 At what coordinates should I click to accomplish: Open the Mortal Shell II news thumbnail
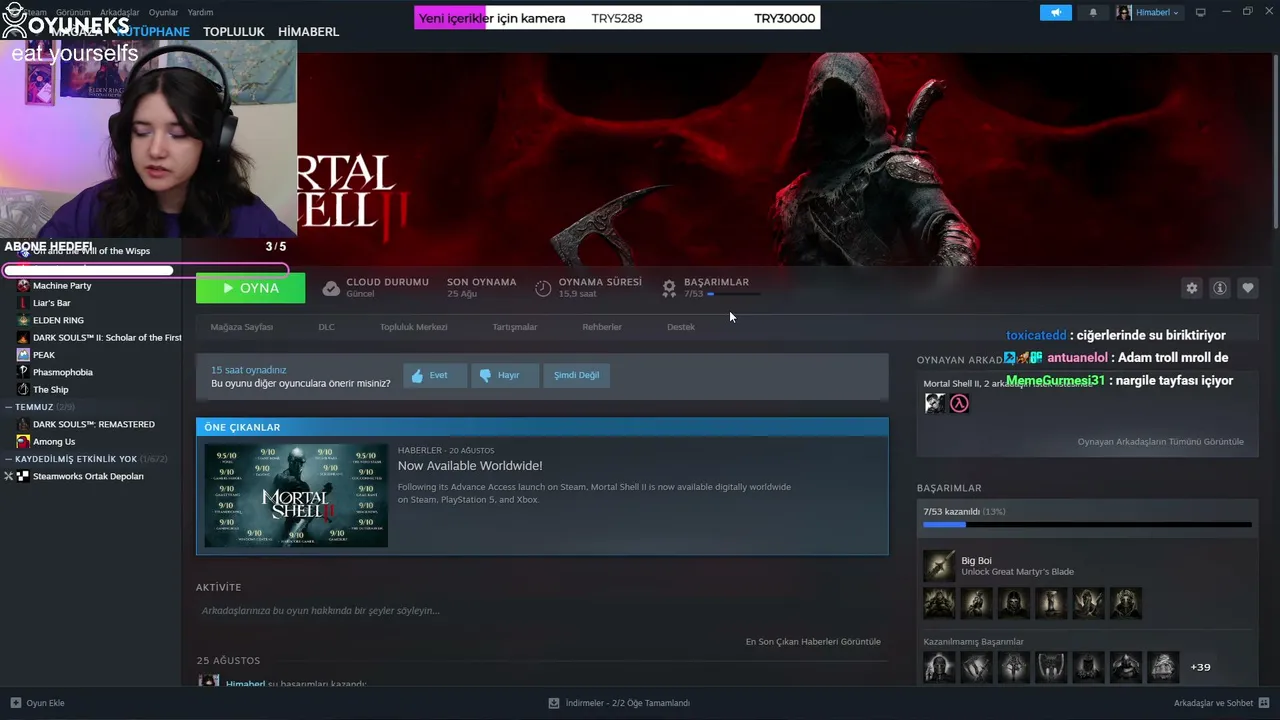click(x=296, y=496)
